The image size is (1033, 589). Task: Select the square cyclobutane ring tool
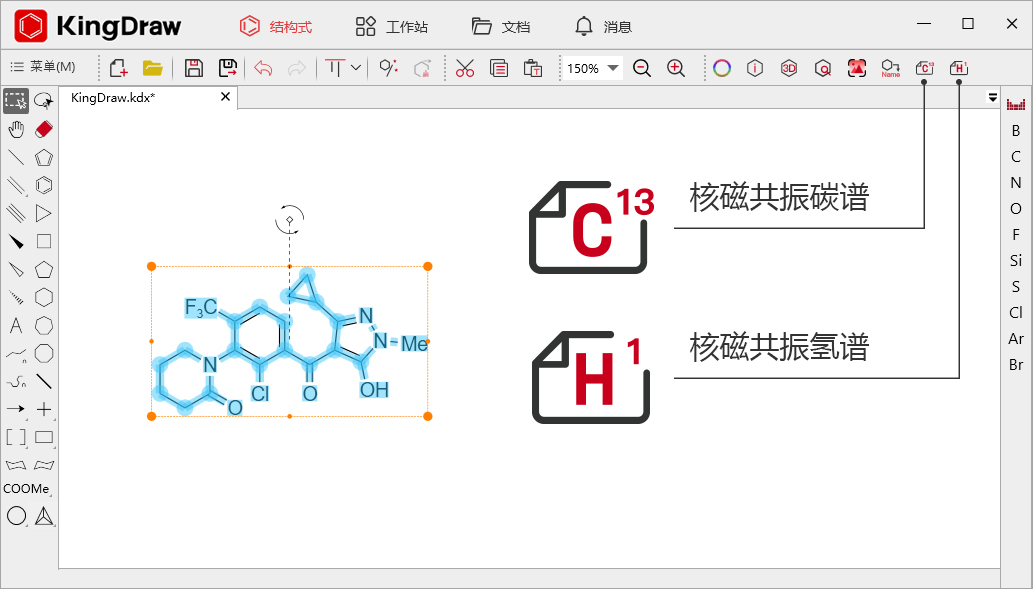(43, 242)
